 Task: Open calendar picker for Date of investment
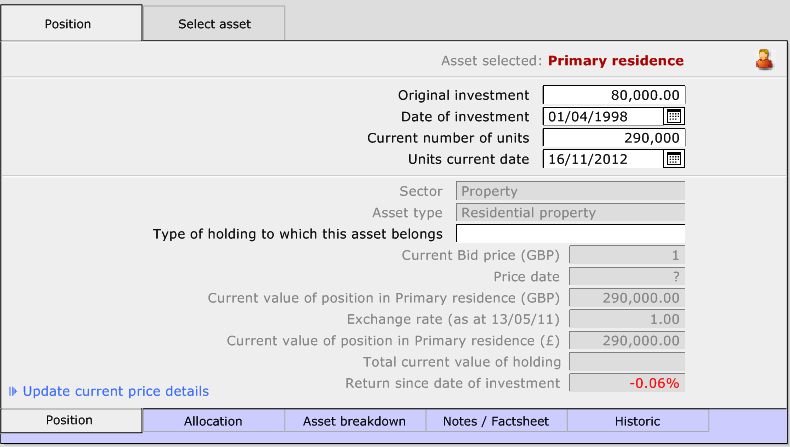[674, 117]
